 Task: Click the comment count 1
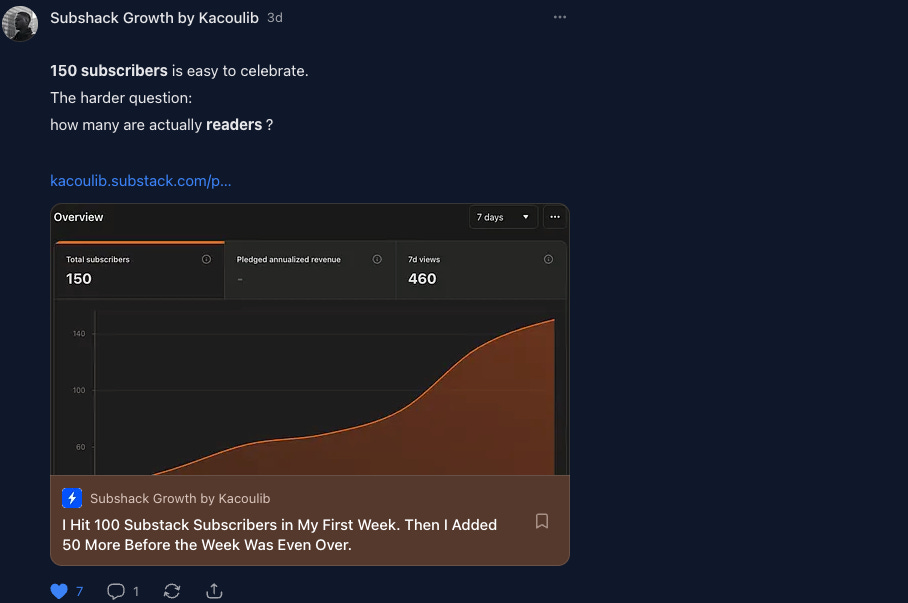point(136,591)
